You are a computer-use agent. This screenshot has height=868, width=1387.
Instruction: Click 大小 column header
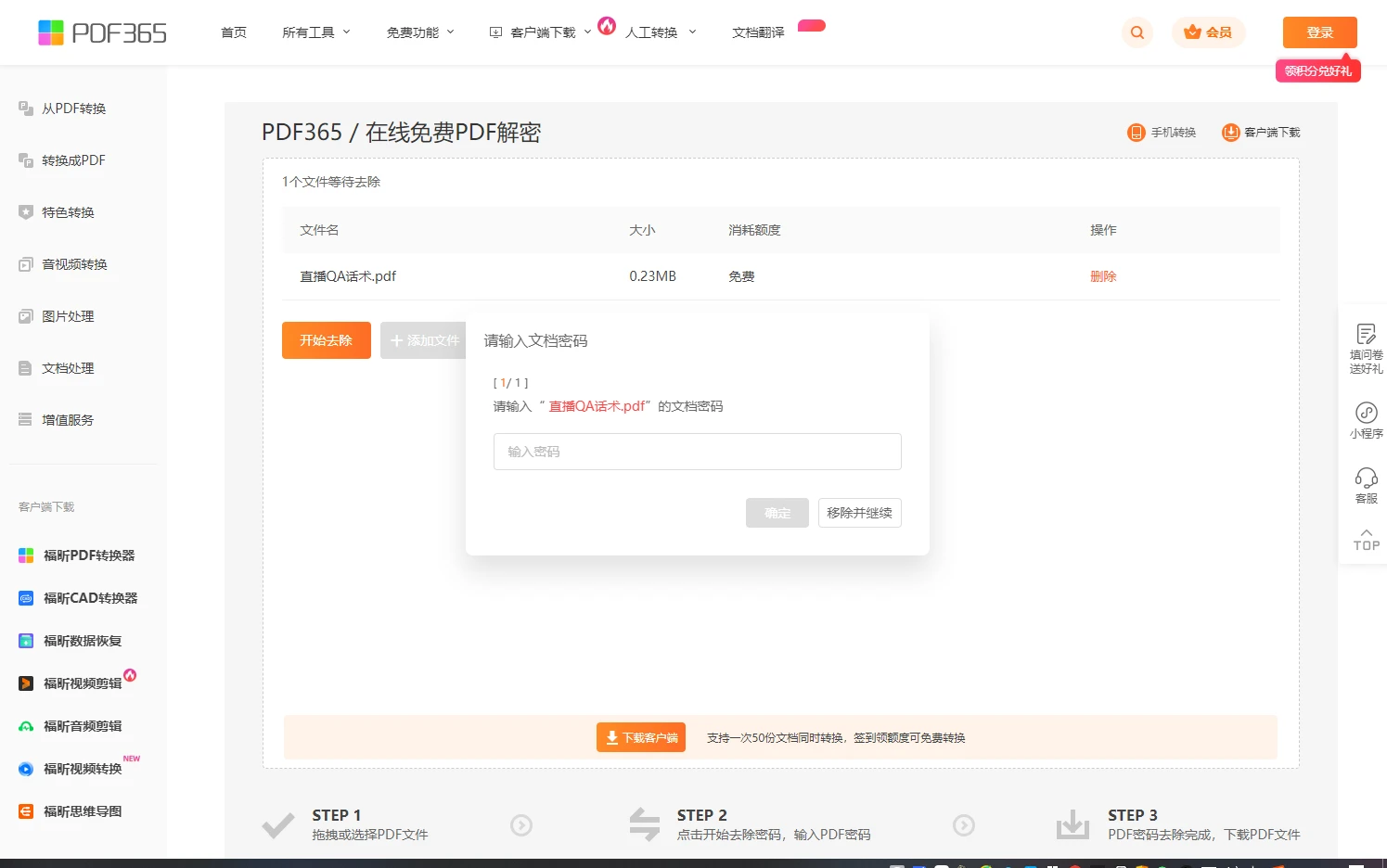pos(642,230)
